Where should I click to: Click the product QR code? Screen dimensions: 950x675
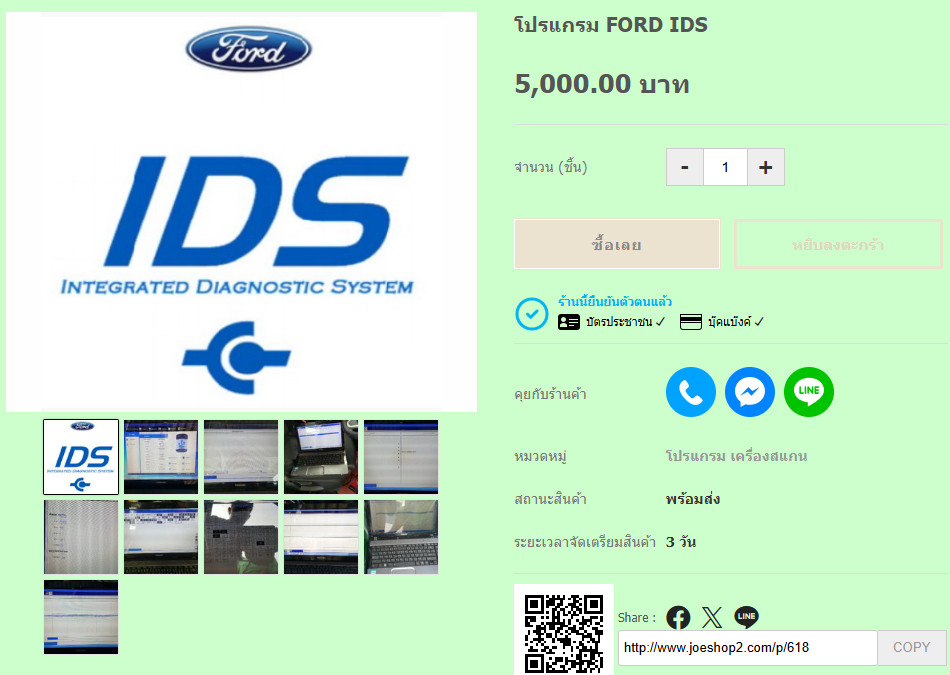pyautogui.click(x=564, y=632)
